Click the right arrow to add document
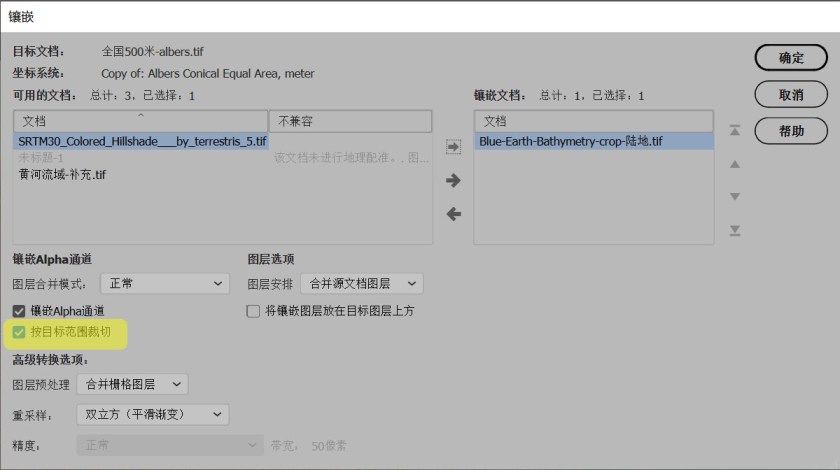 click(453, 180)
